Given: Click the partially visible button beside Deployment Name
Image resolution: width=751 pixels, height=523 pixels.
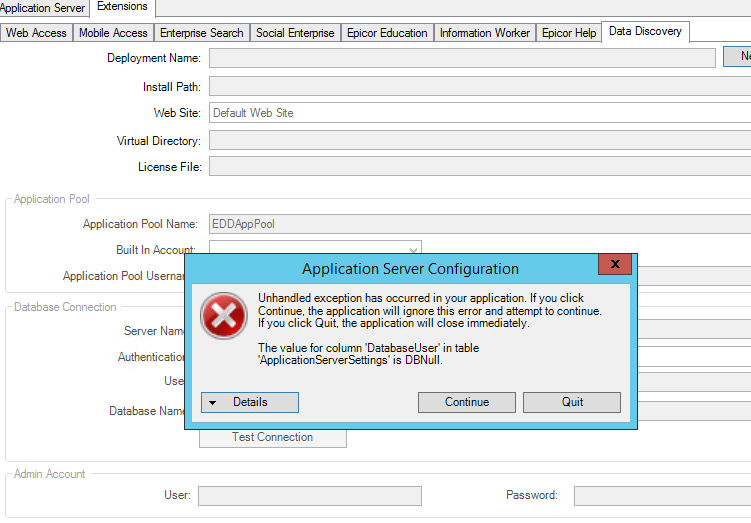Looking at the screenshot, I should (737, 57).
